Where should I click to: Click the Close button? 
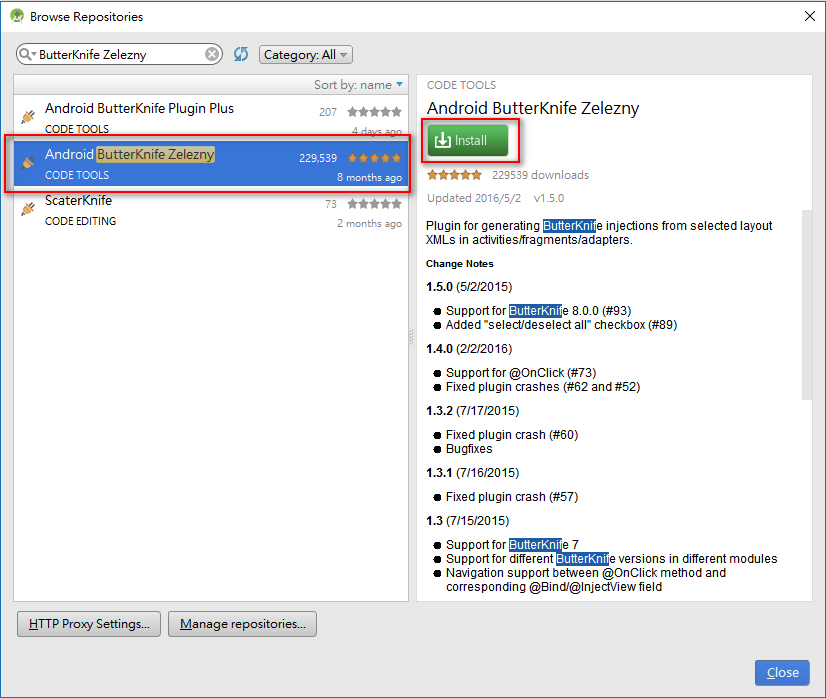[x=782, y=673]
